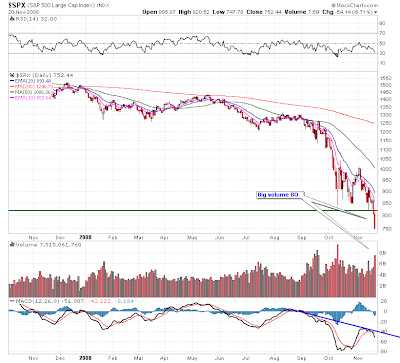This screenshot has height=363, width=400.
Task: Click the 8B label on the volume axis
Action: pos(382,253)
